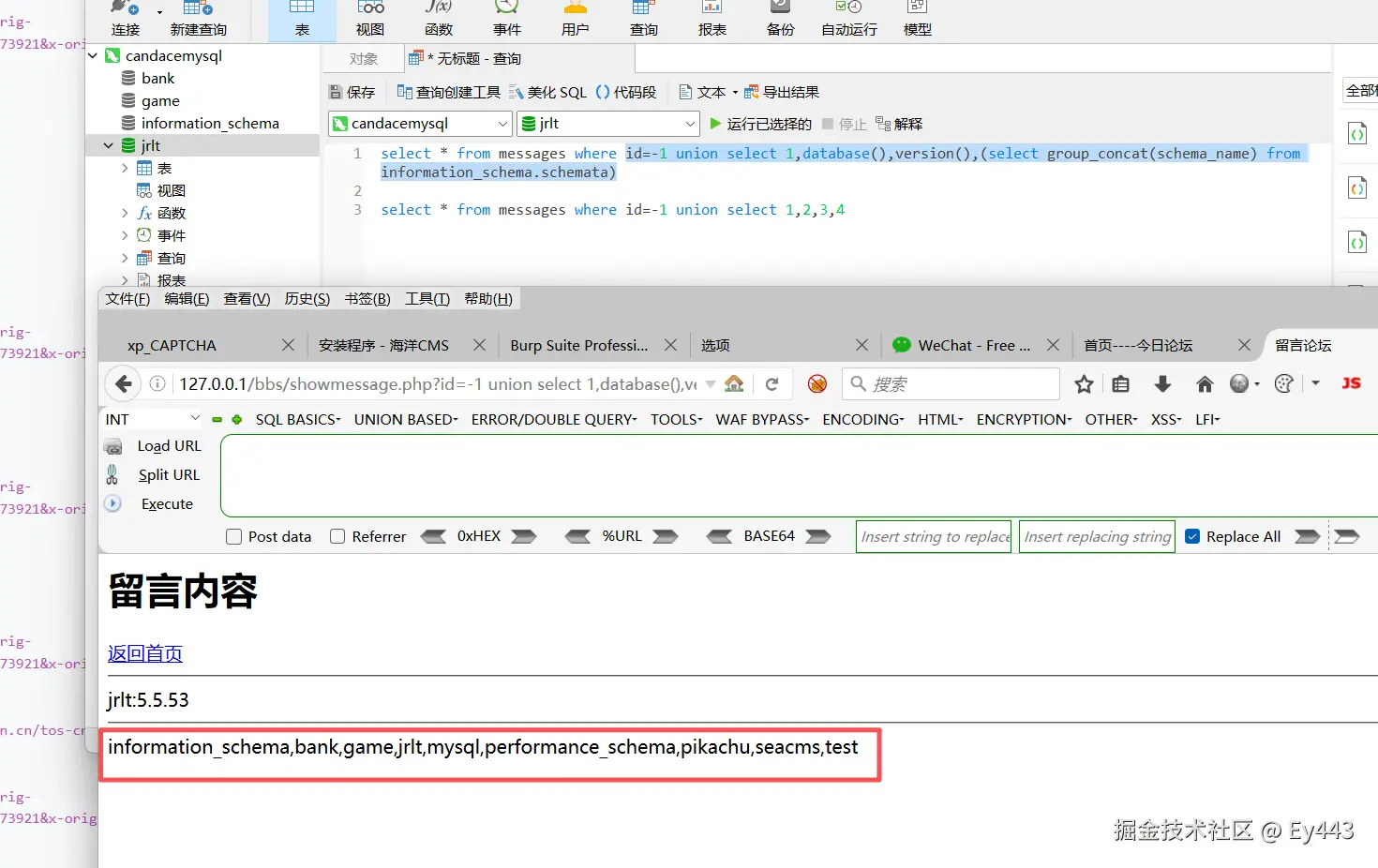The width and height of the screenshot is (1378, 868).
Task: Switch to the 对象 tab in Navicat
Action: click(x=364, y=59)
